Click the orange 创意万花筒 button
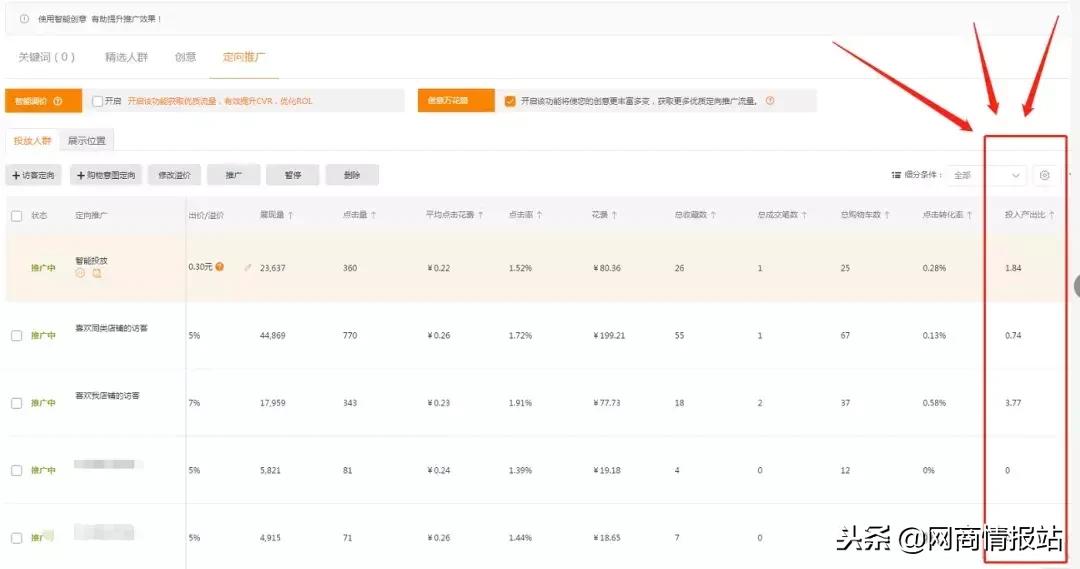Viewport: 1080px width, 569px height. pos(456,101)
